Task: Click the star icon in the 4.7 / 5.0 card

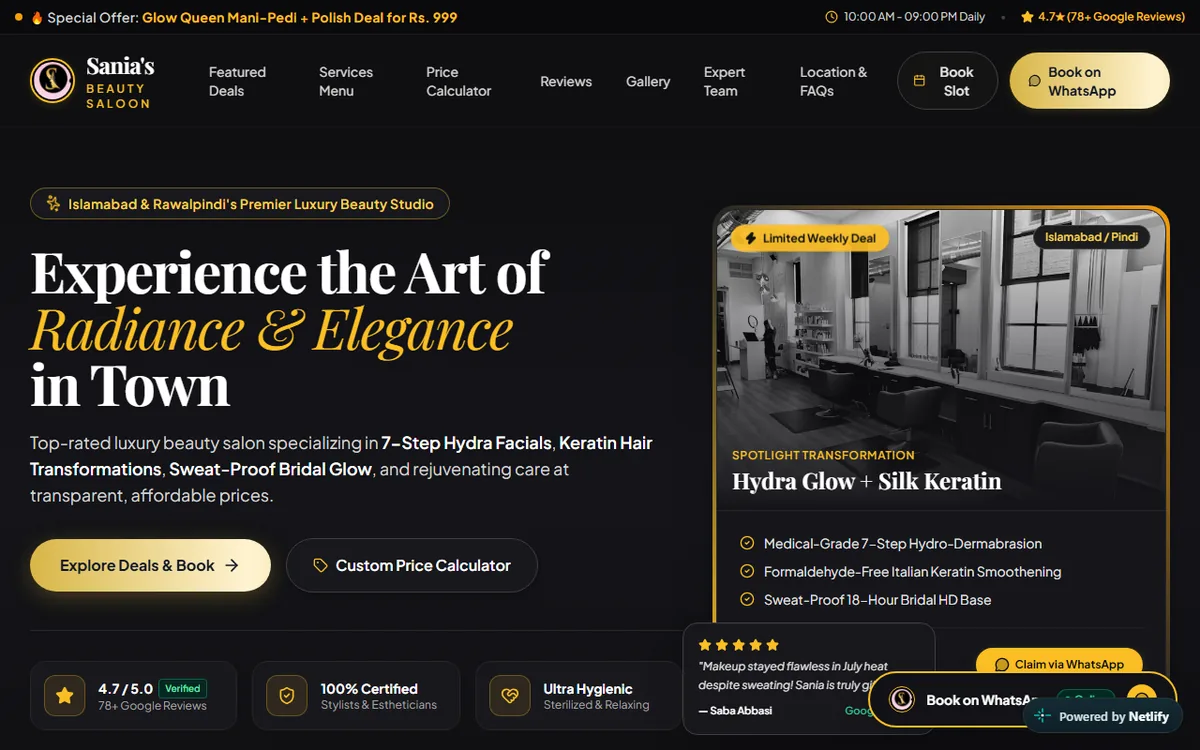Action: tap(65, 696)
